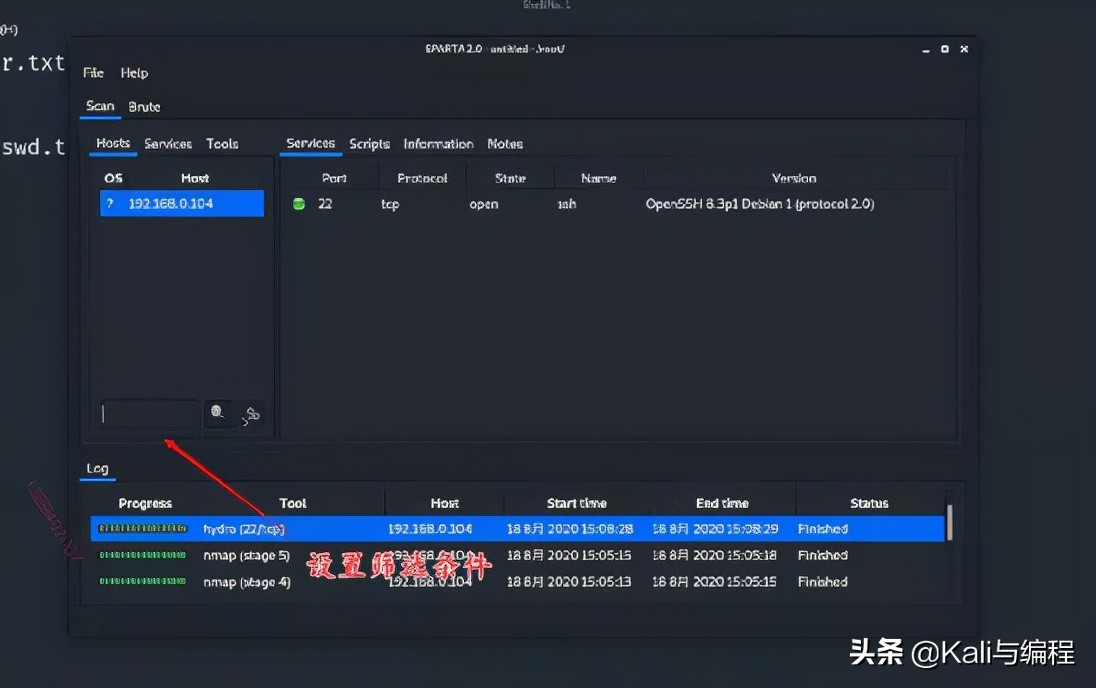Click the Tool column header in Log
1096x688 pixels.
pos(293,503)
